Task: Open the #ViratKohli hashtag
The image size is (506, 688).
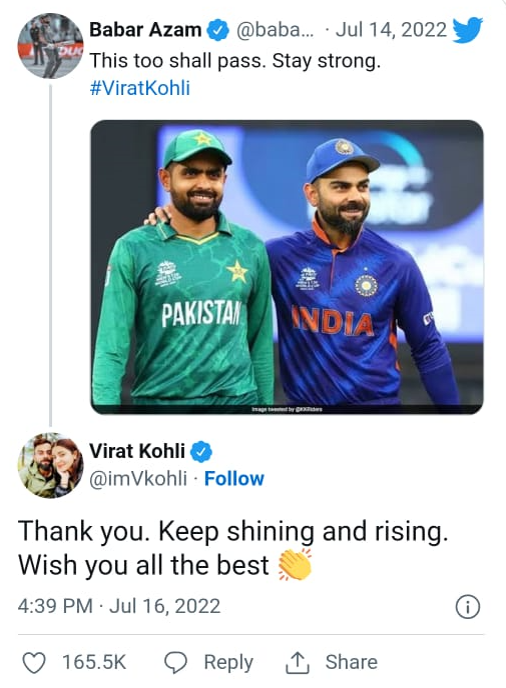Action: (x=140, y=88)
